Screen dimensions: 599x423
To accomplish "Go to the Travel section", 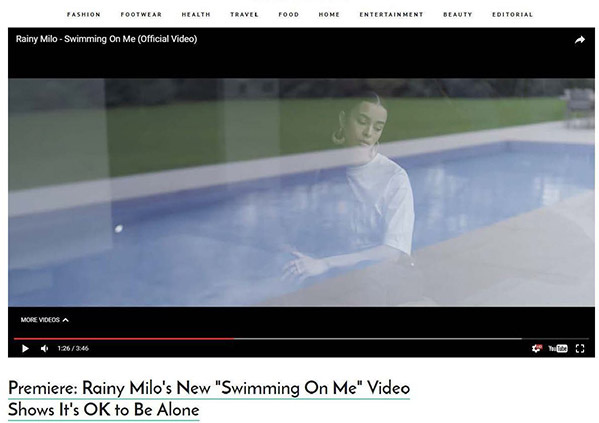I will point(244,15).
